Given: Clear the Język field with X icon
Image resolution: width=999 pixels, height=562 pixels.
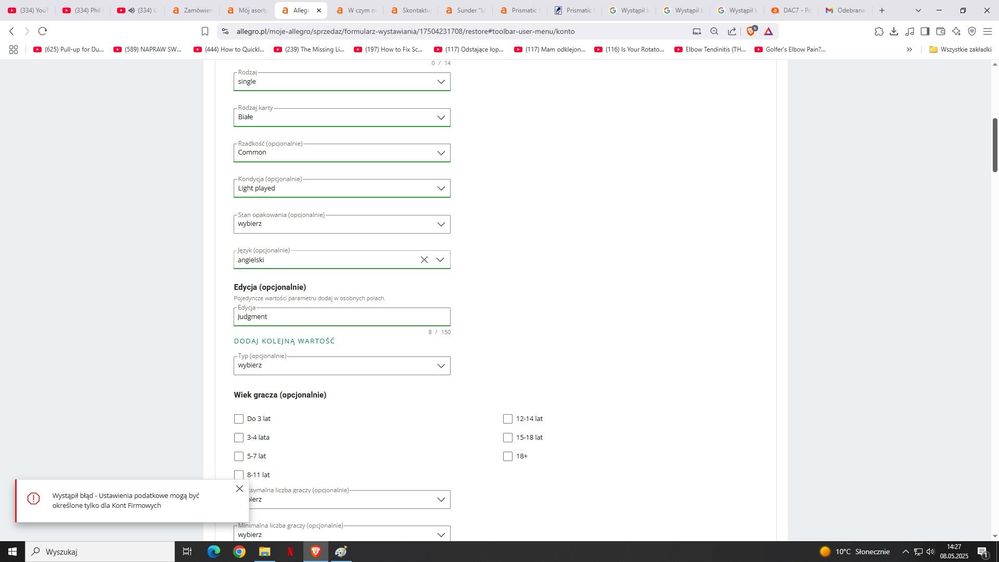Looking at the screenshot, I should tap(424, 260).
